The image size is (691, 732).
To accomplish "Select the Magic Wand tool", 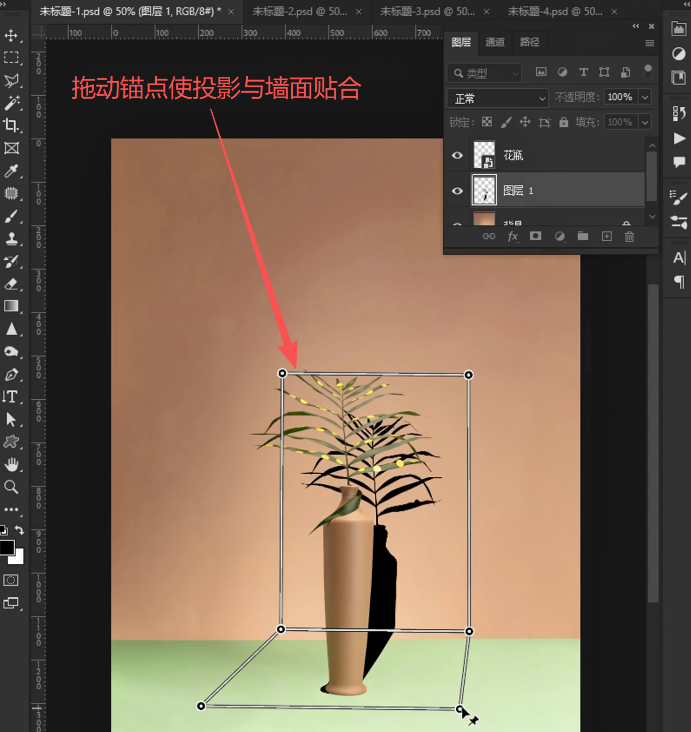I will 11,102.
